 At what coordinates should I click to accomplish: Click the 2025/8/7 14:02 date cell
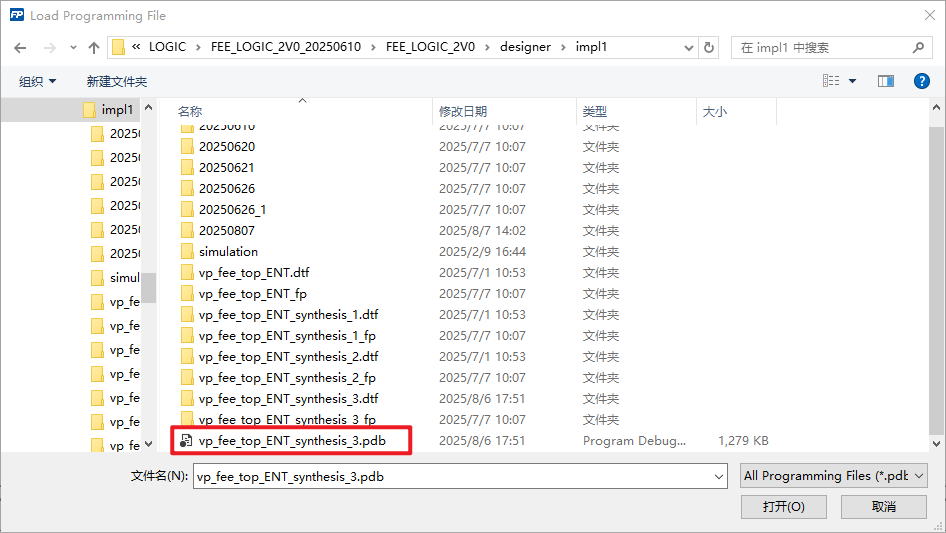(482, 231)
